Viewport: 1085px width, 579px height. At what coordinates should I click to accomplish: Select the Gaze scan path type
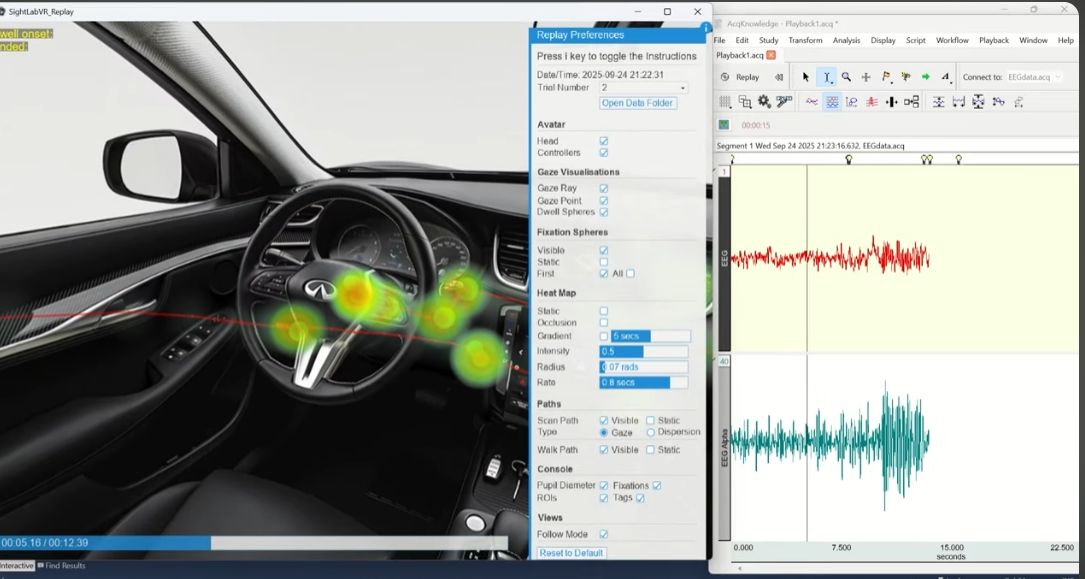[603, 432]
